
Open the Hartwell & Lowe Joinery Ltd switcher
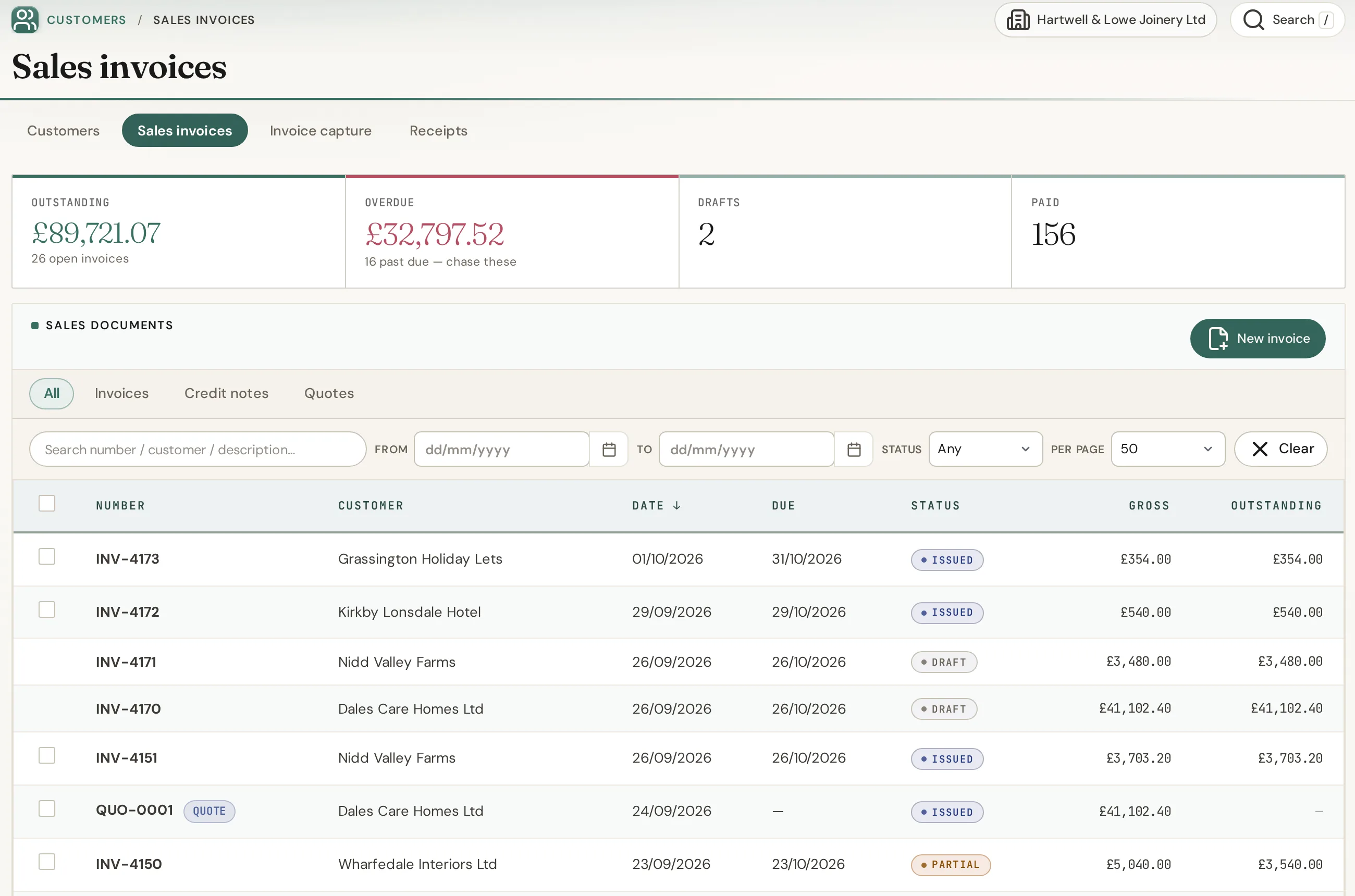(1105, 20)
